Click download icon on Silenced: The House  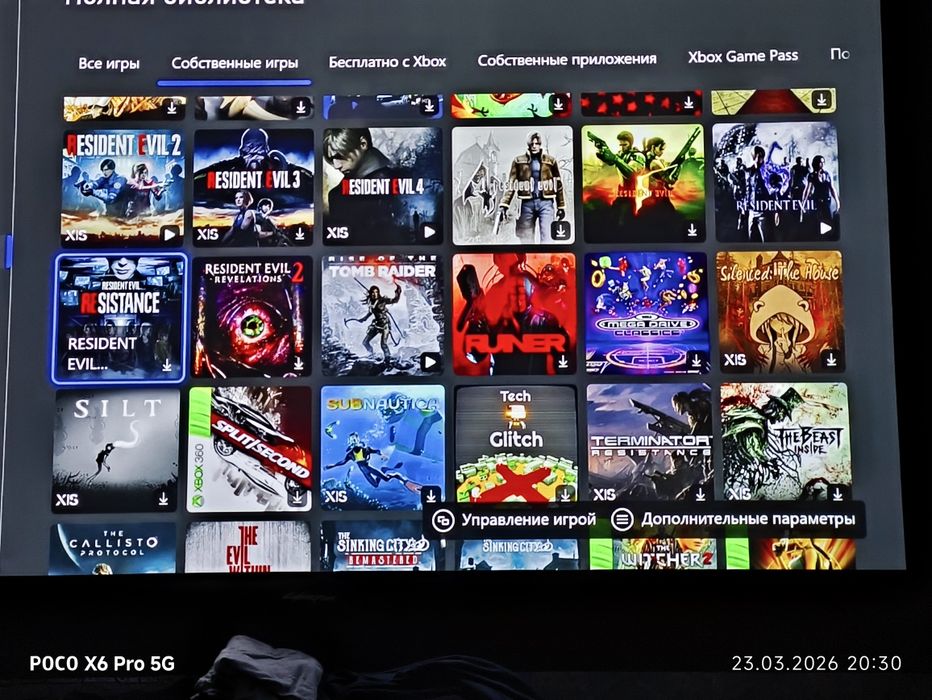(831, 359)
